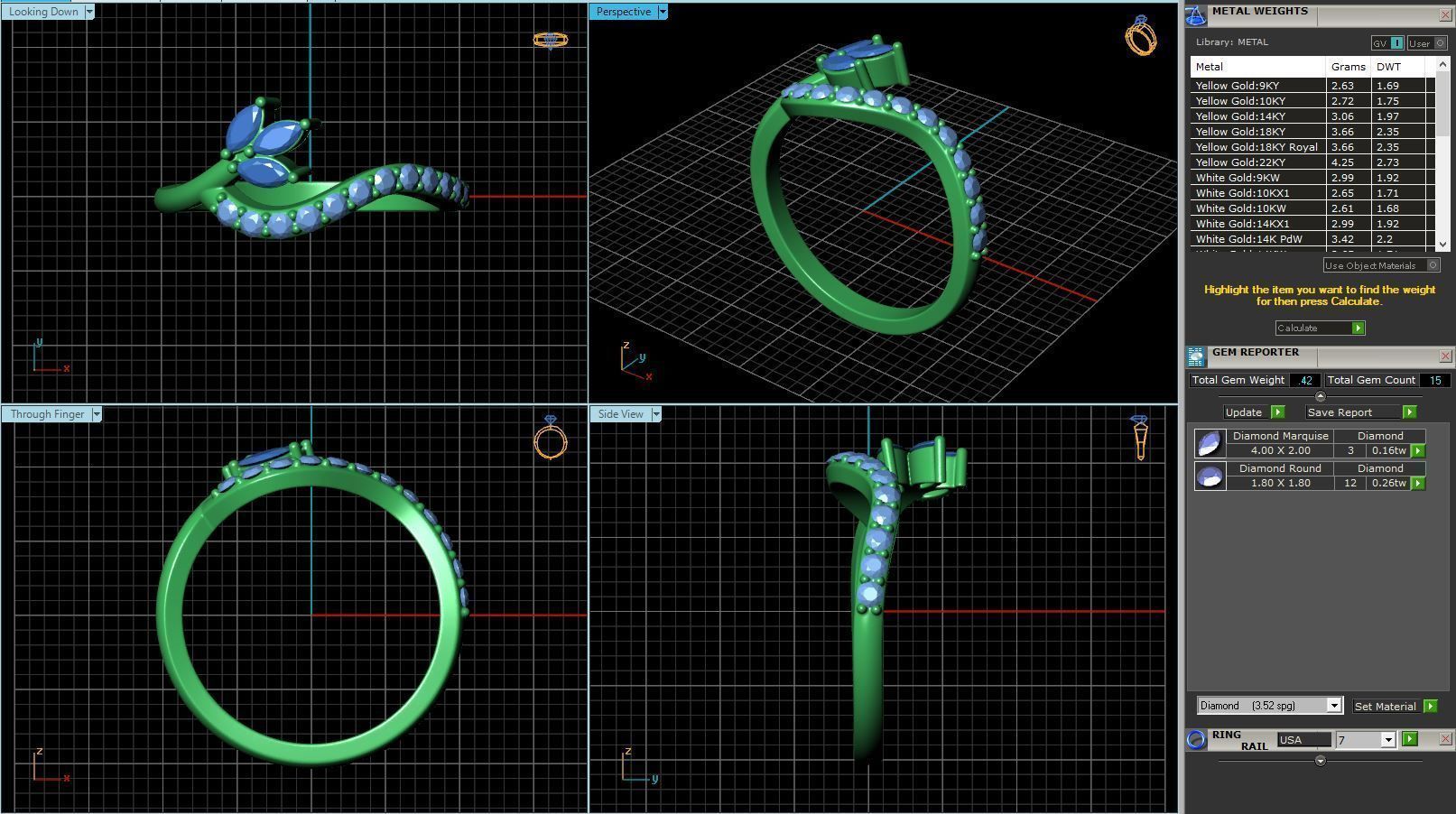
Task: Select Yellow Gold:18KY Royal row
Action: click(x=1312, y=147)
